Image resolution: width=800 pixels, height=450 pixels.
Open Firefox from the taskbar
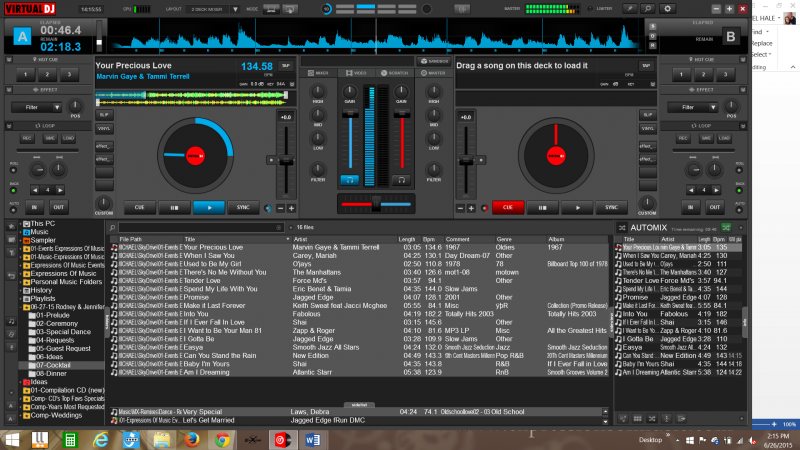pos(192,439)
